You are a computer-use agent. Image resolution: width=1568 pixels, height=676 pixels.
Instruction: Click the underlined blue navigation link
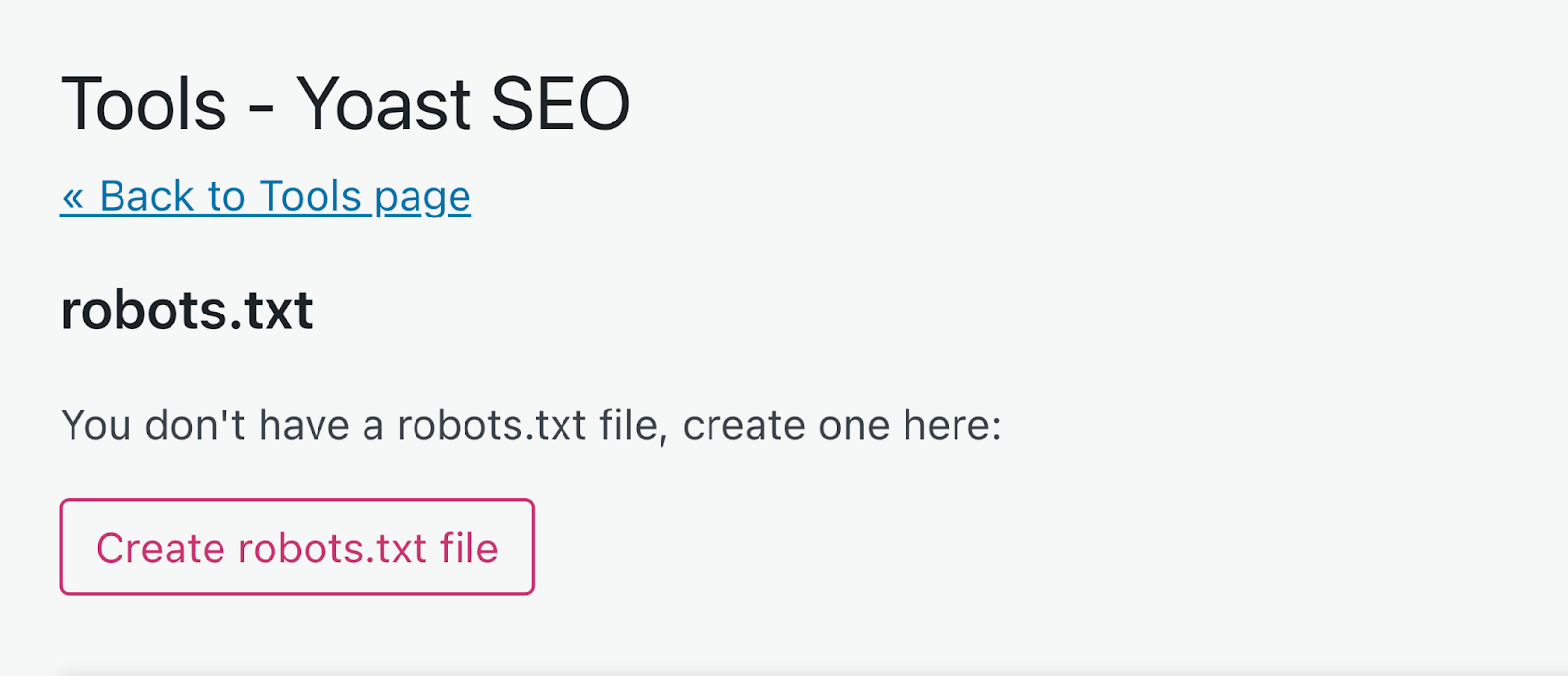265,196
